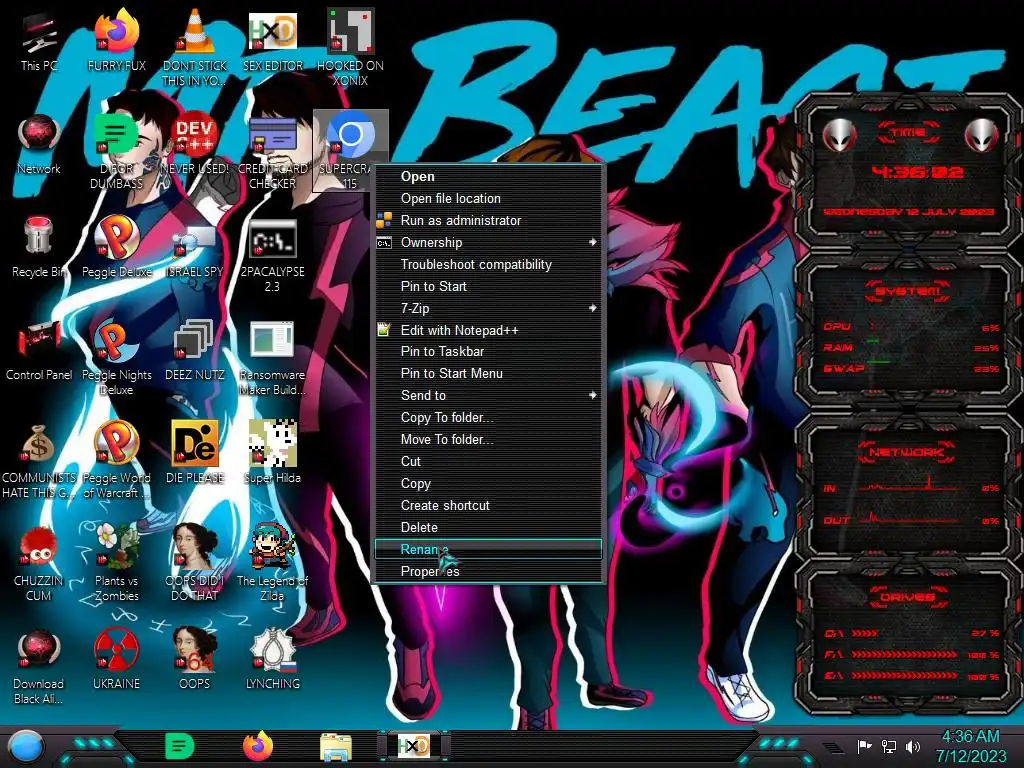Click Move To folder... entry
1024x768 pixels.
click(x=488, y=440)
